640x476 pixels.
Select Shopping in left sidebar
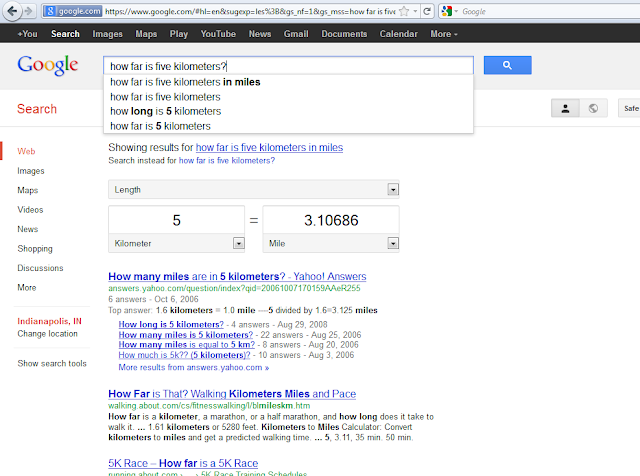pos(35,249)
